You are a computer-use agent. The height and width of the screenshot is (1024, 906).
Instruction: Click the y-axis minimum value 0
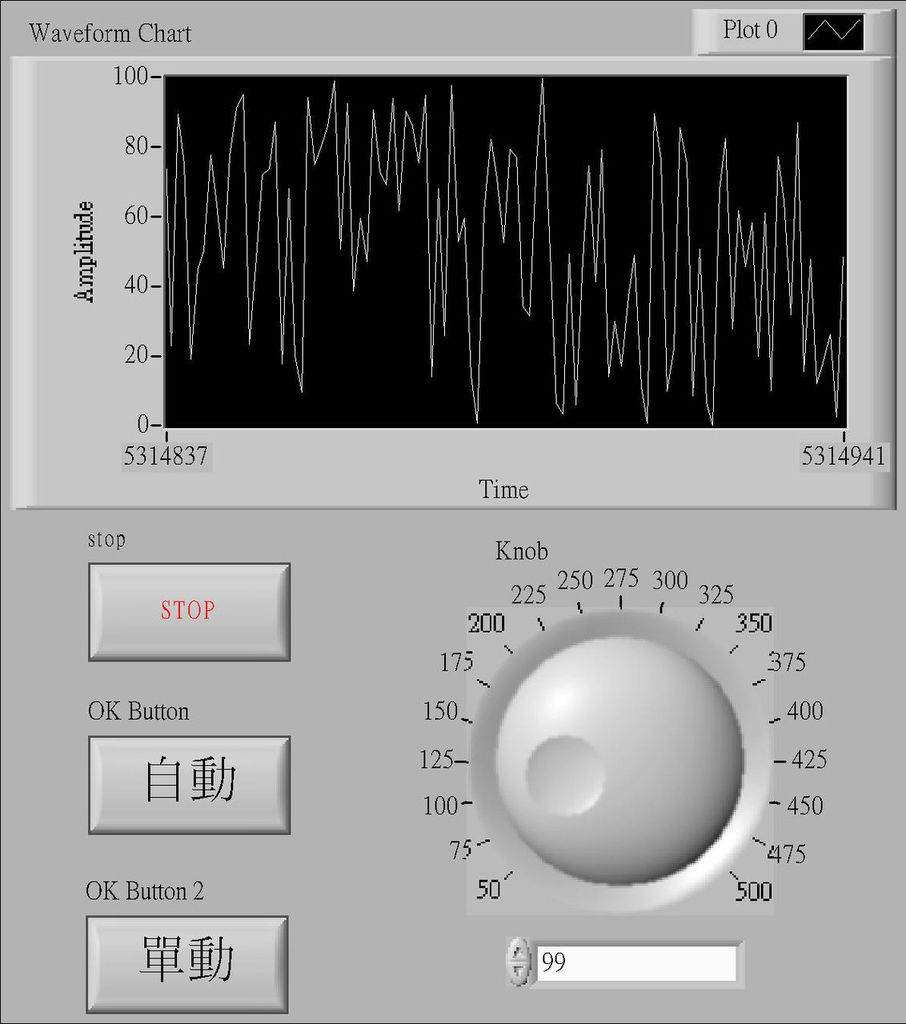coord(143,425)
